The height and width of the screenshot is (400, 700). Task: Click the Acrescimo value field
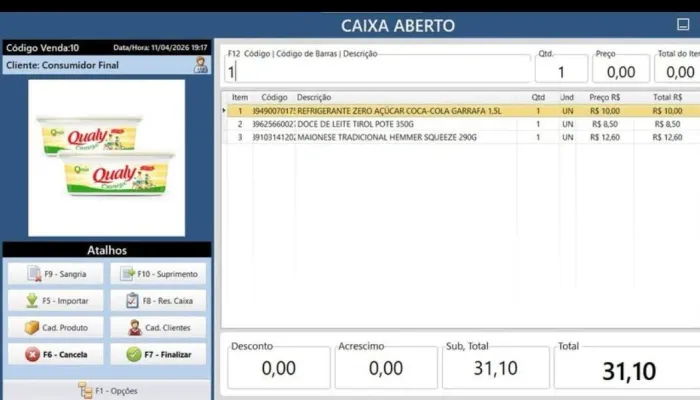click(386, 368)
